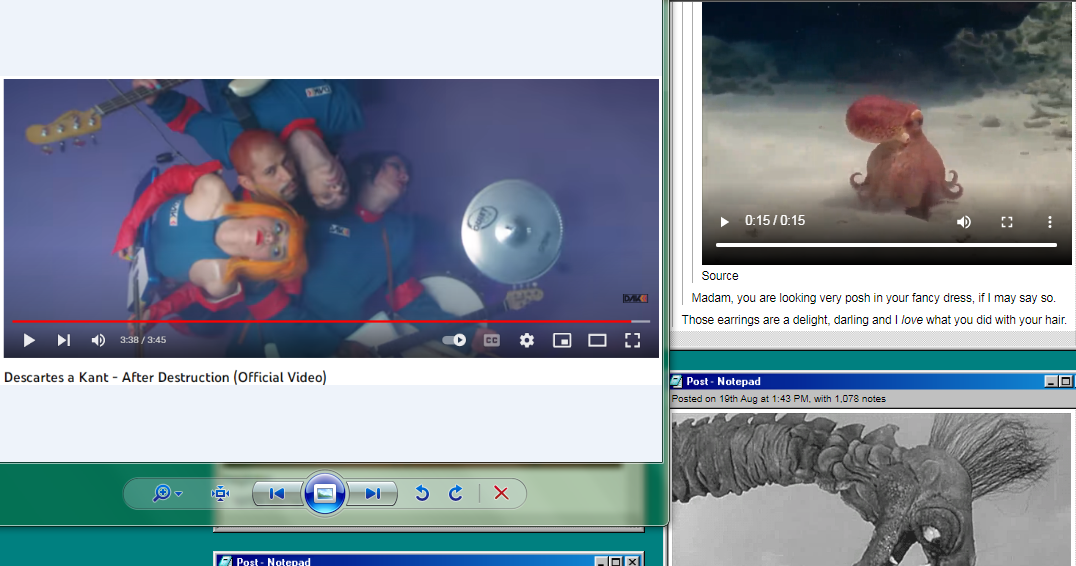The width and height of the screenshot is (1076, 566).
Task: Maximize the right Post - Notepad window
Action: pos(1065,381)
